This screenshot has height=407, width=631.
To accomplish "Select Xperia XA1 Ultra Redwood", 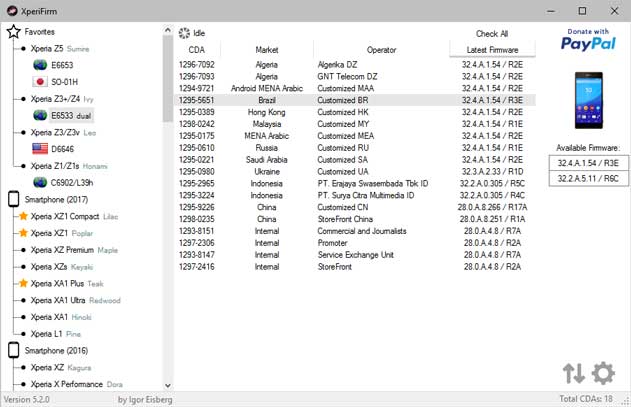I will coord(75,300).
